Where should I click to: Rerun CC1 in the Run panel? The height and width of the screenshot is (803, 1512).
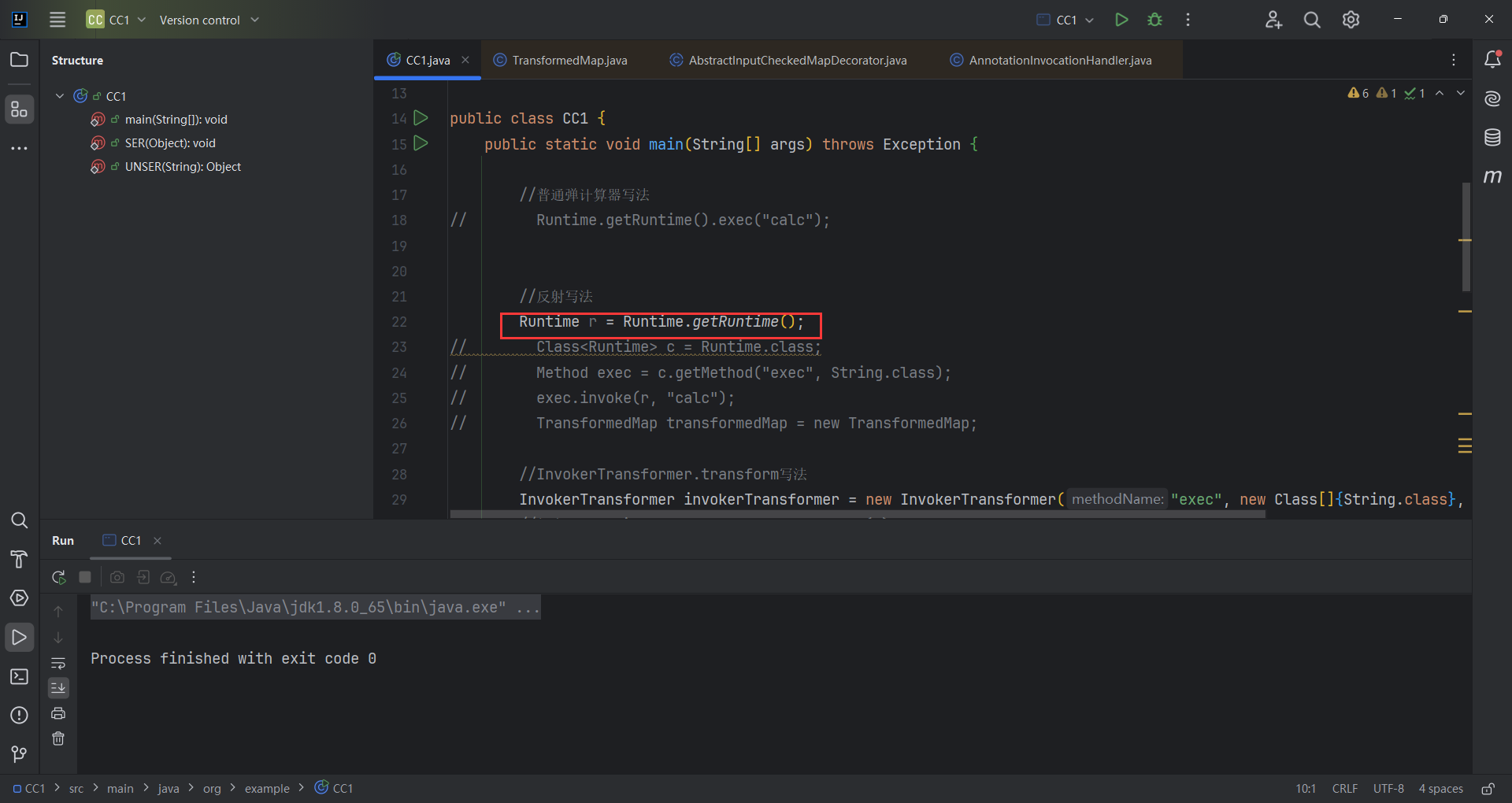click(x=58, y=577)
